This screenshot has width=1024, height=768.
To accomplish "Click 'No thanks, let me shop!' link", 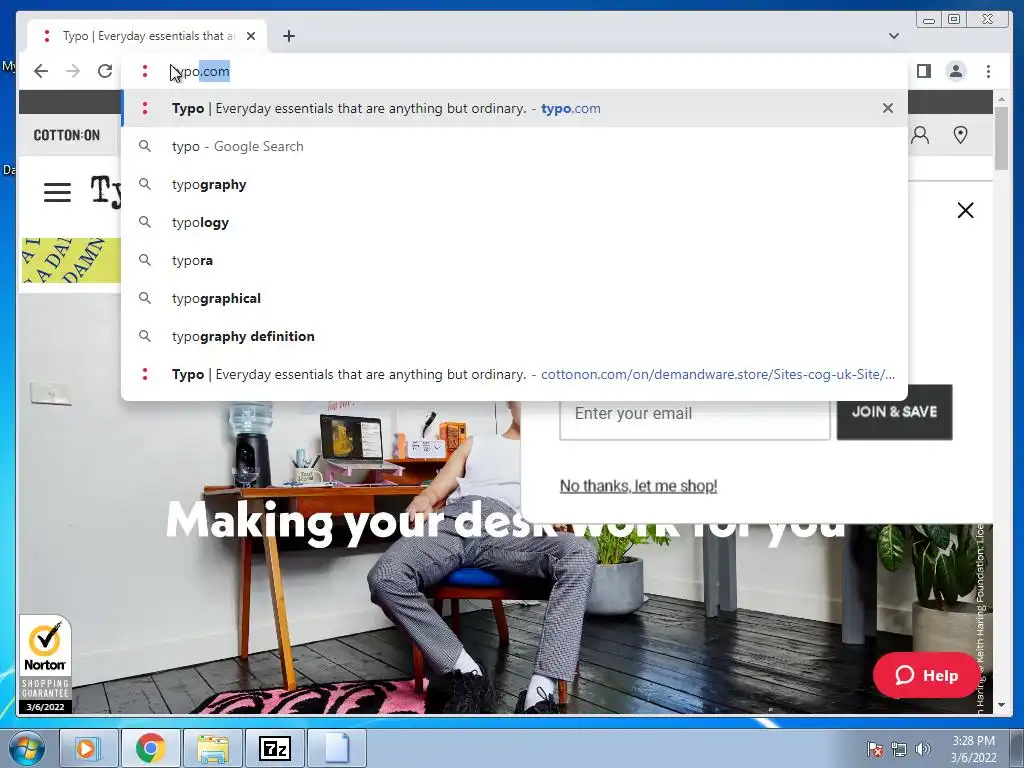I will pos(638,486).
